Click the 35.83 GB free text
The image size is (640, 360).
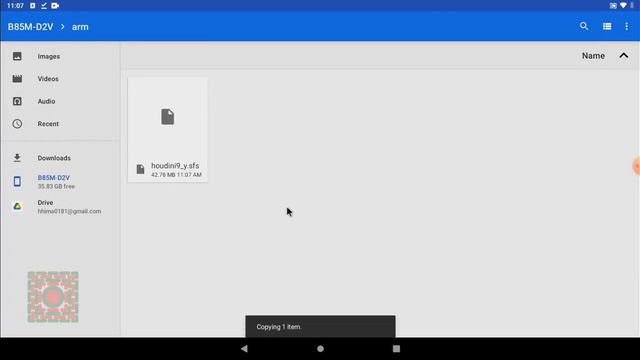[x=56, y=187]
